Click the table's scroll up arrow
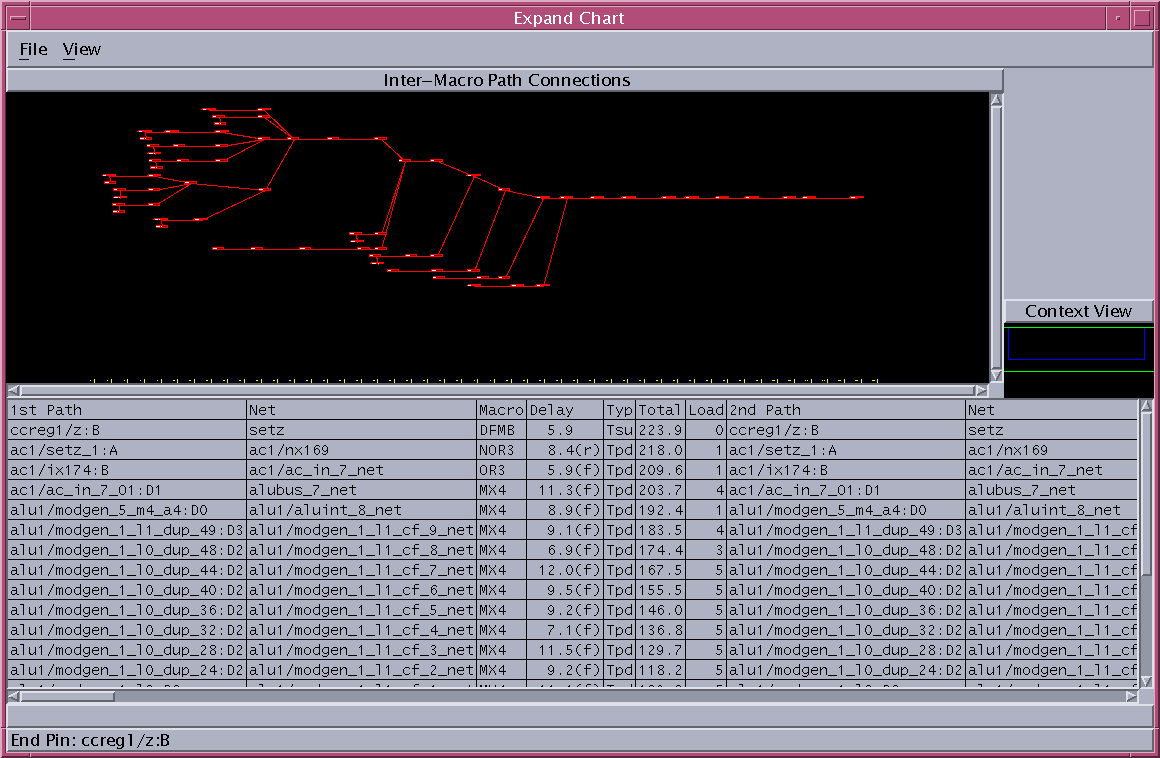The height and width of the screenshot is (758, 1160). (x=1146, y=407)
